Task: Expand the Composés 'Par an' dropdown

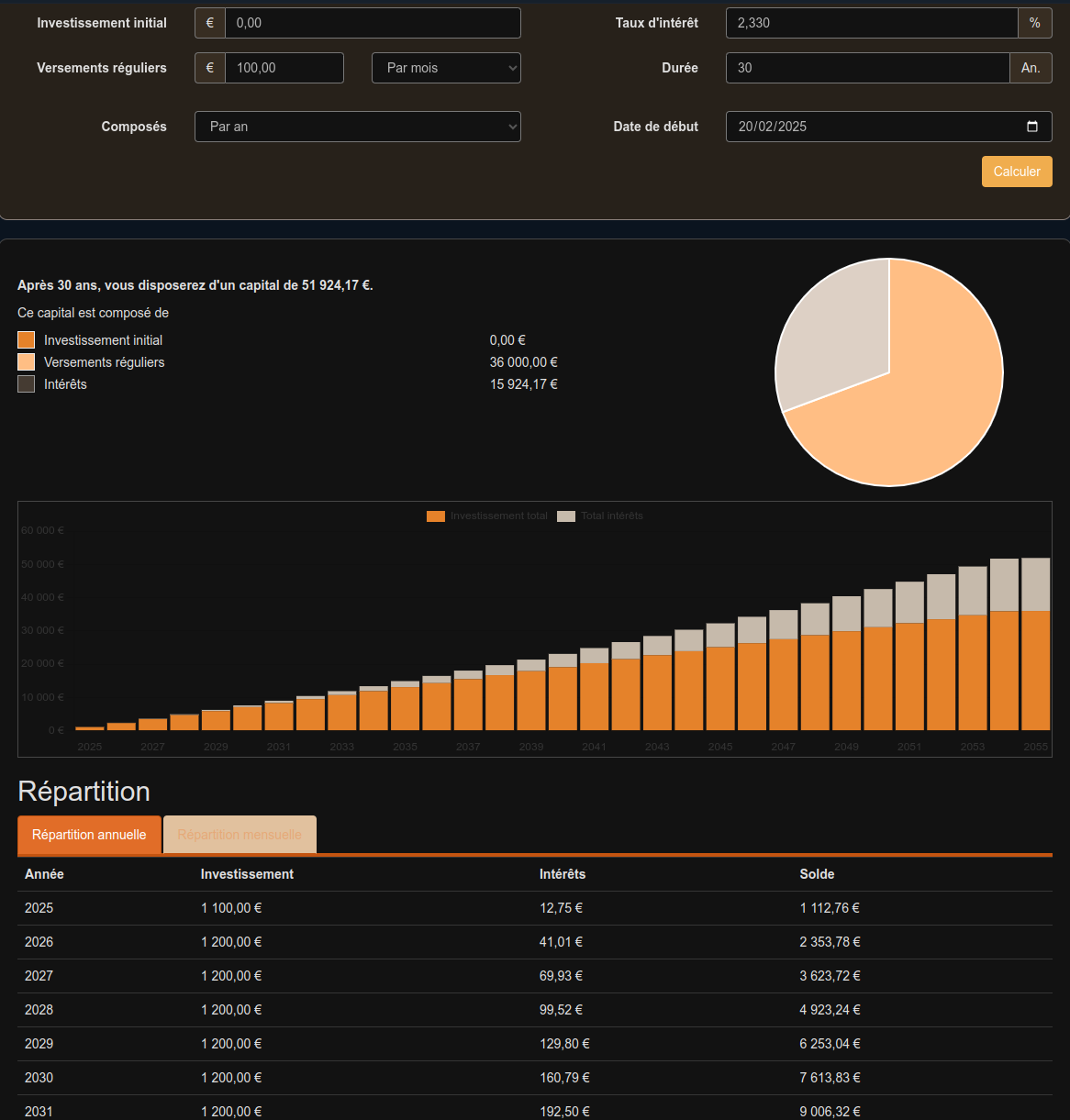Action: coord(357,127)
